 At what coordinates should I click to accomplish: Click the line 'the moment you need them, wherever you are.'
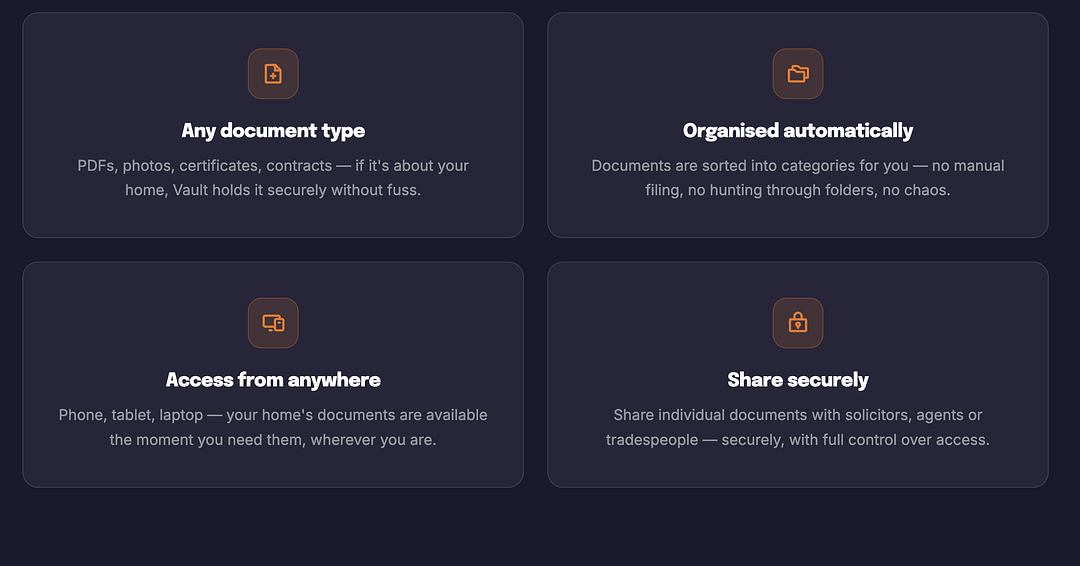(x=273, y=440)
